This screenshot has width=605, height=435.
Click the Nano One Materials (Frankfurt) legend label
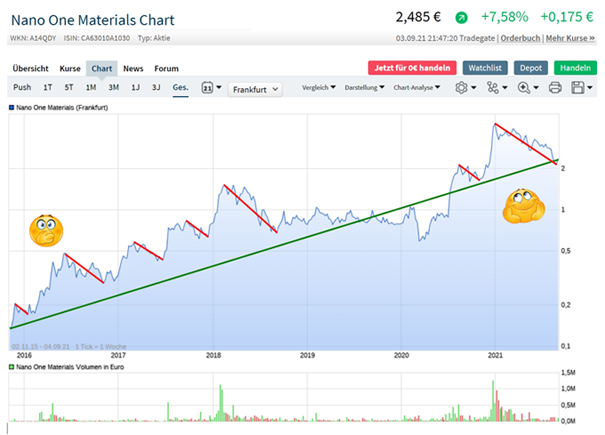point(62,108)
